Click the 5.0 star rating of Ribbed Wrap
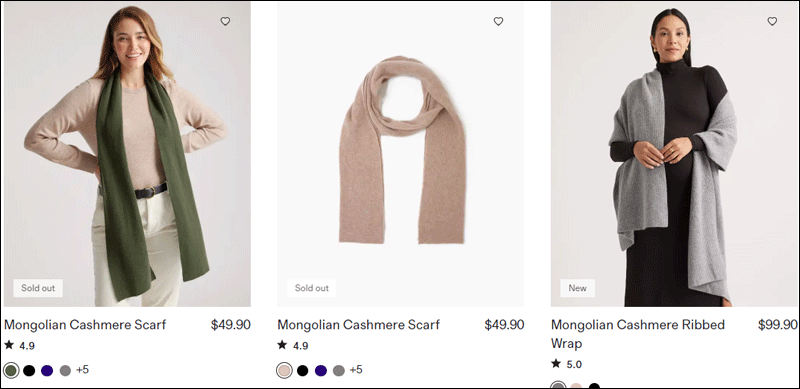This screenshot has width=800, height=389. pos(566,364)
